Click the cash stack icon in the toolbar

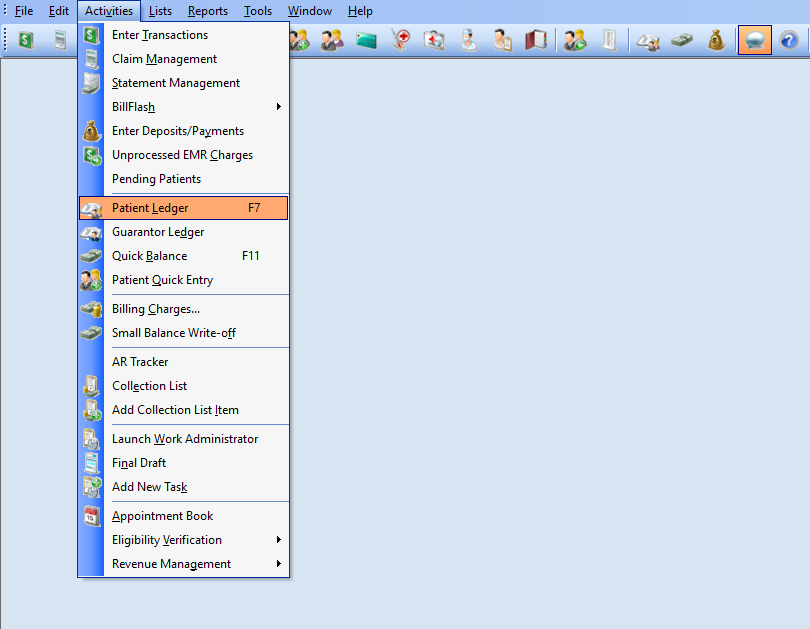[x=682, y=40]
